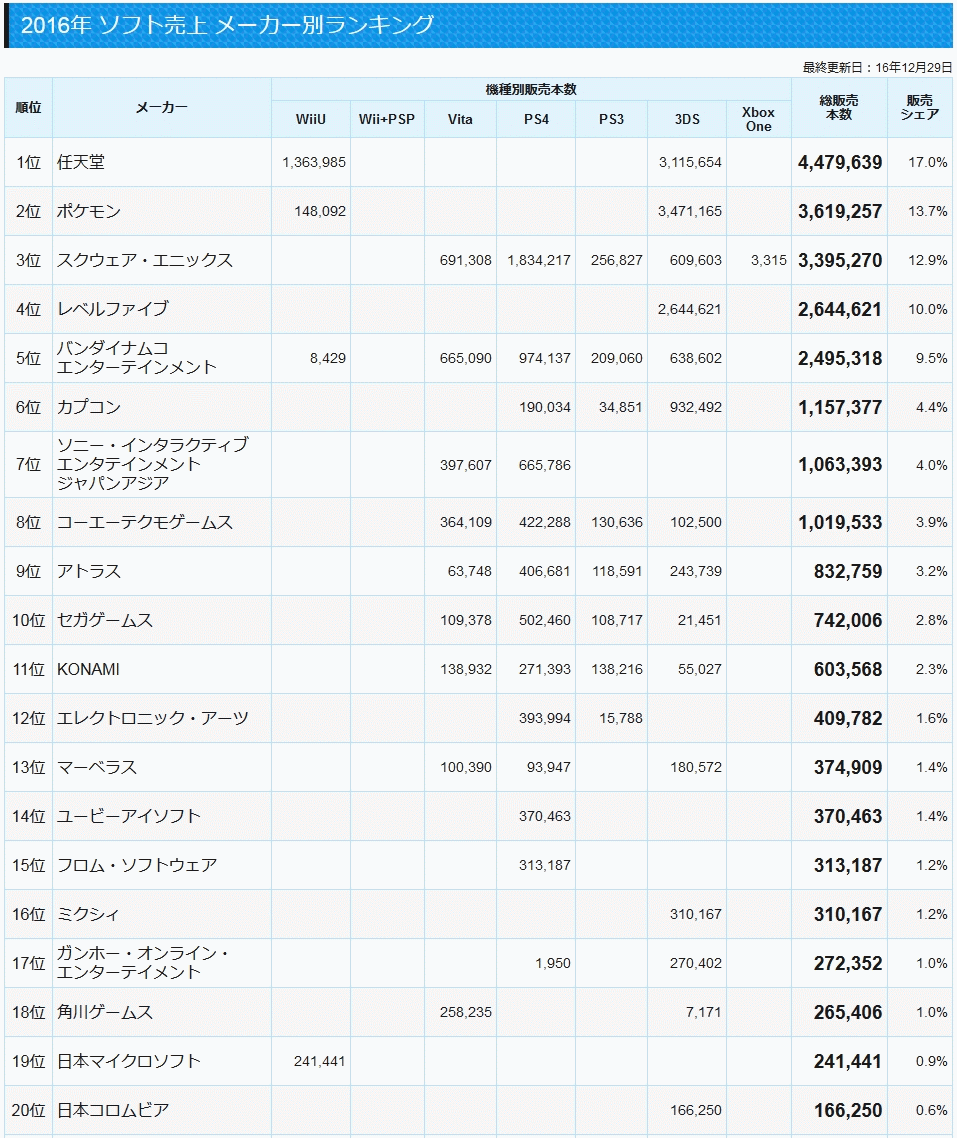Viewport: 957px width, 1138px height.
Task: Select エレクトロニック・アーツ maker name
Action: point(153,719)
